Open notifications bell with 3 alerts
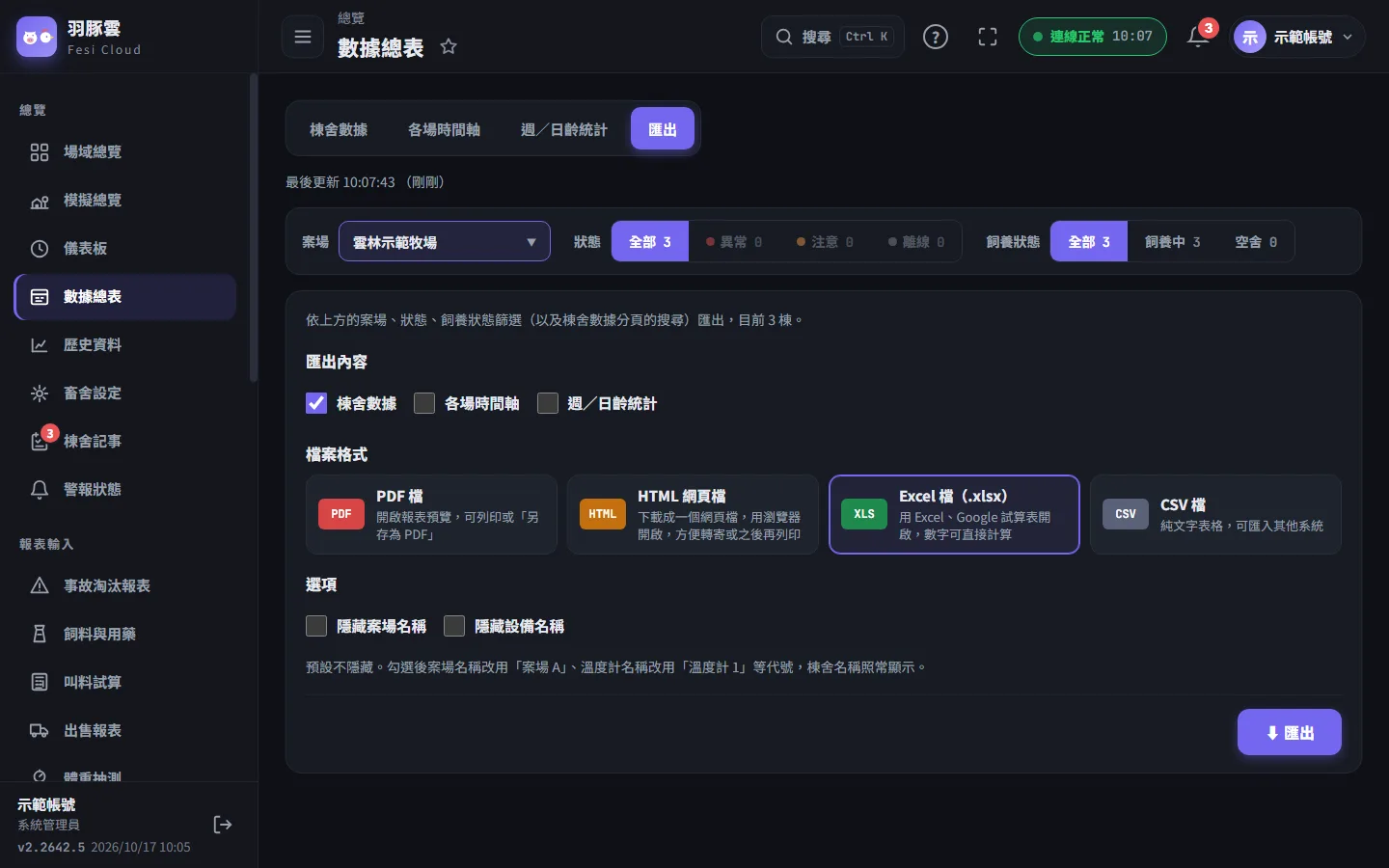Viewport: 1389px width, 868px height. (1199, 37)
